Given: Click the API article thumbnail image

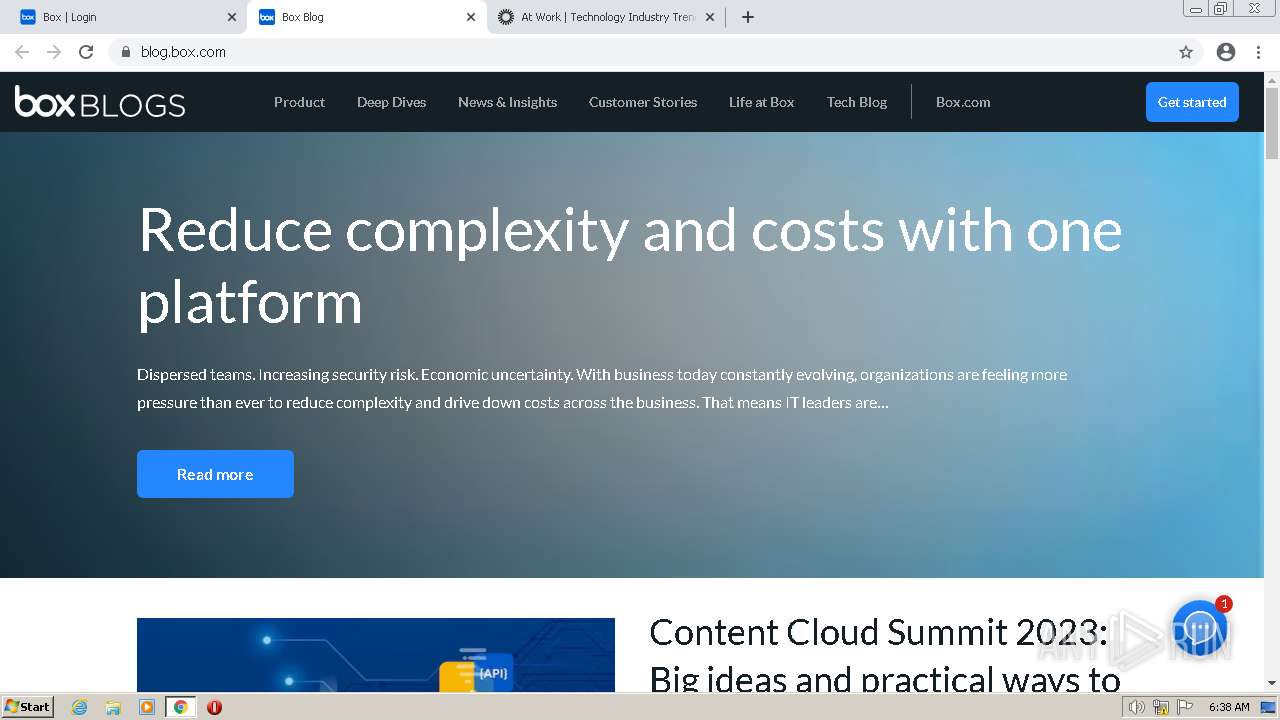Looking at the screenshot, I should tap(376, 655).
